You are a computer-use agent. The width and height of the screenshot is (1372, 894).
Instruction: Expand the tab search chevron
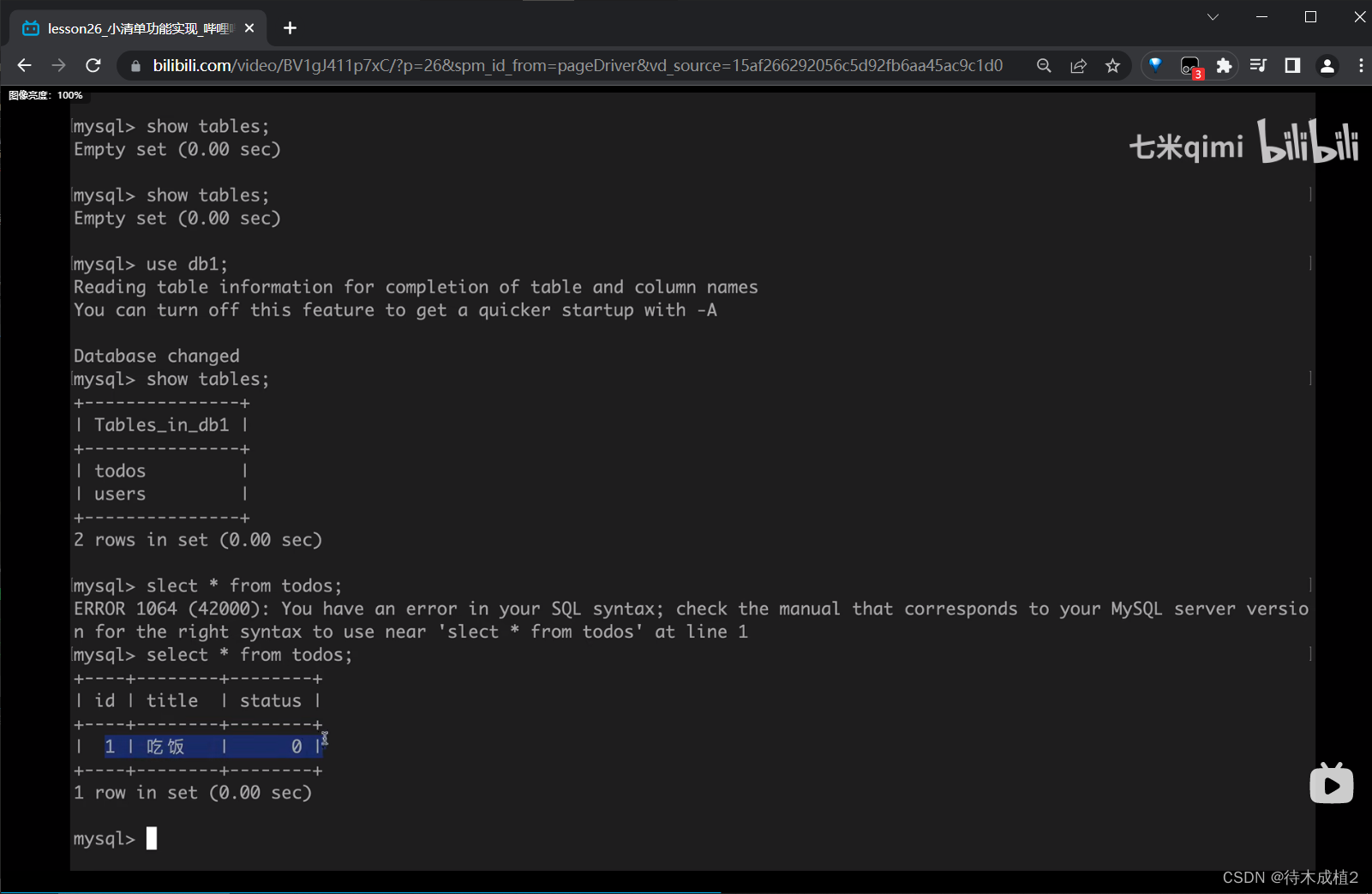[x=1213, y=17]
